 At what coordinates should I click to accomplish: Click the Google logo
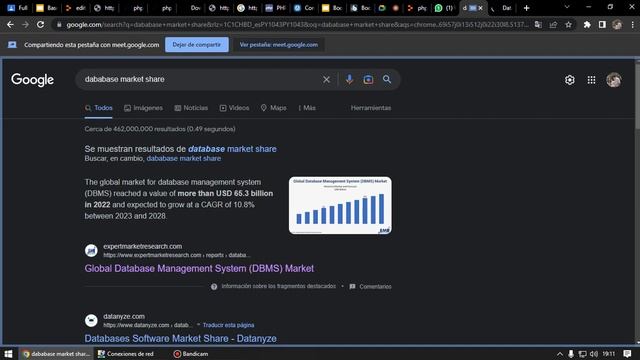pos(32,80)
